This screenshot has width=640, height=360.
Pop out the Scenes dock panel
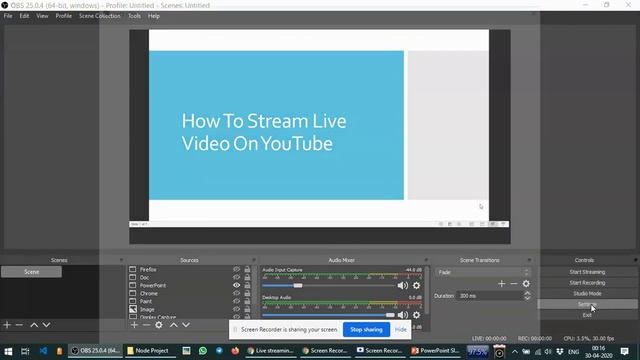121,260
